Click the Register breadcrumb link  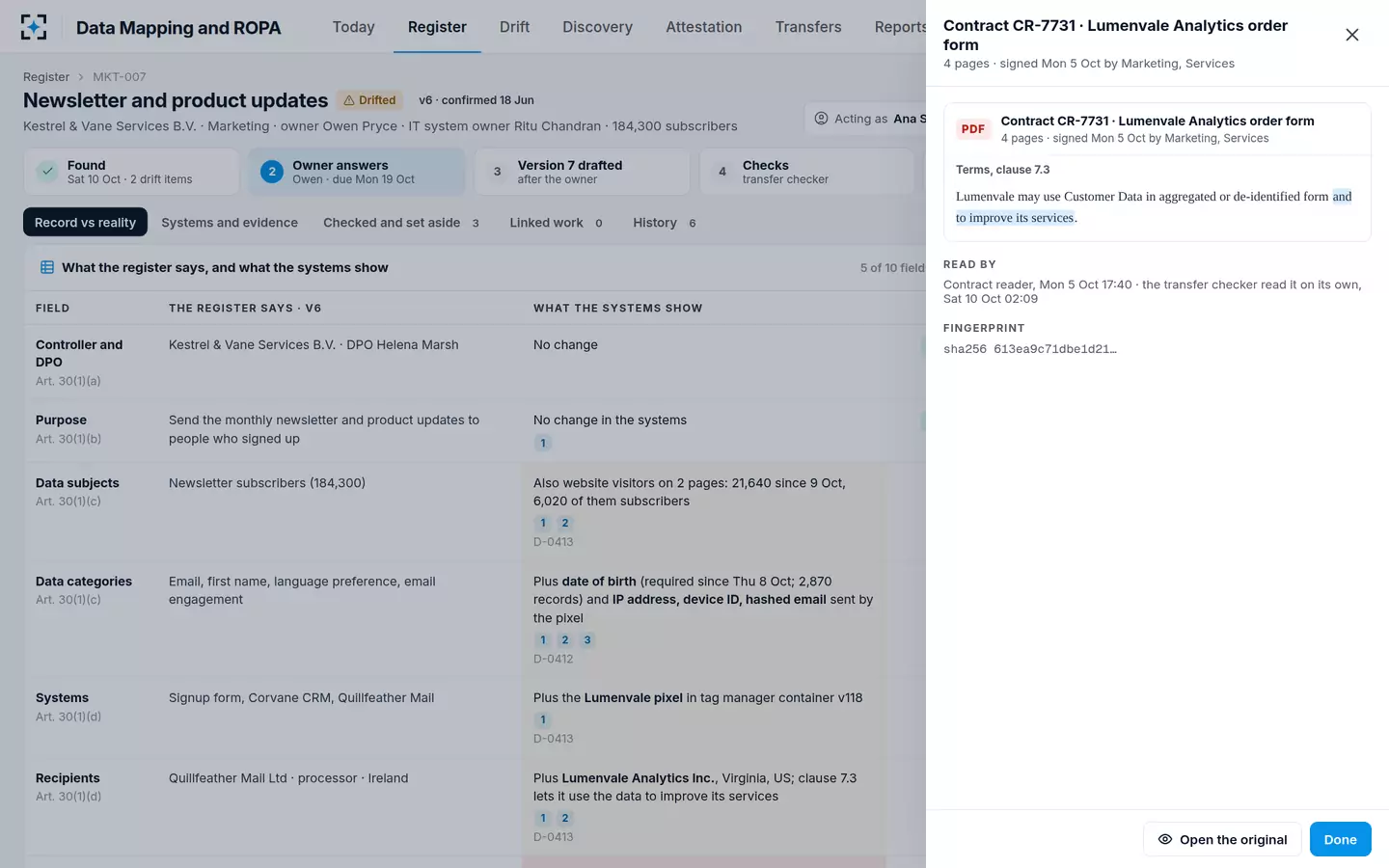46,77
